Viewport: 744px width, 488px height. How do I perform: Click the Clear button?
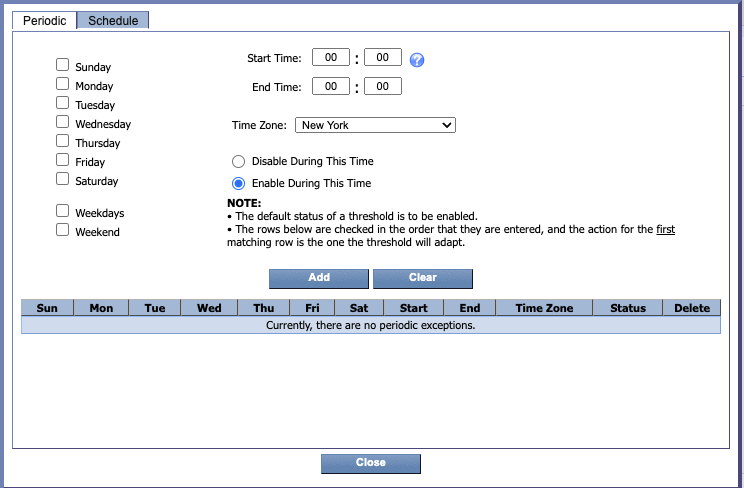(x=423, y=278)
